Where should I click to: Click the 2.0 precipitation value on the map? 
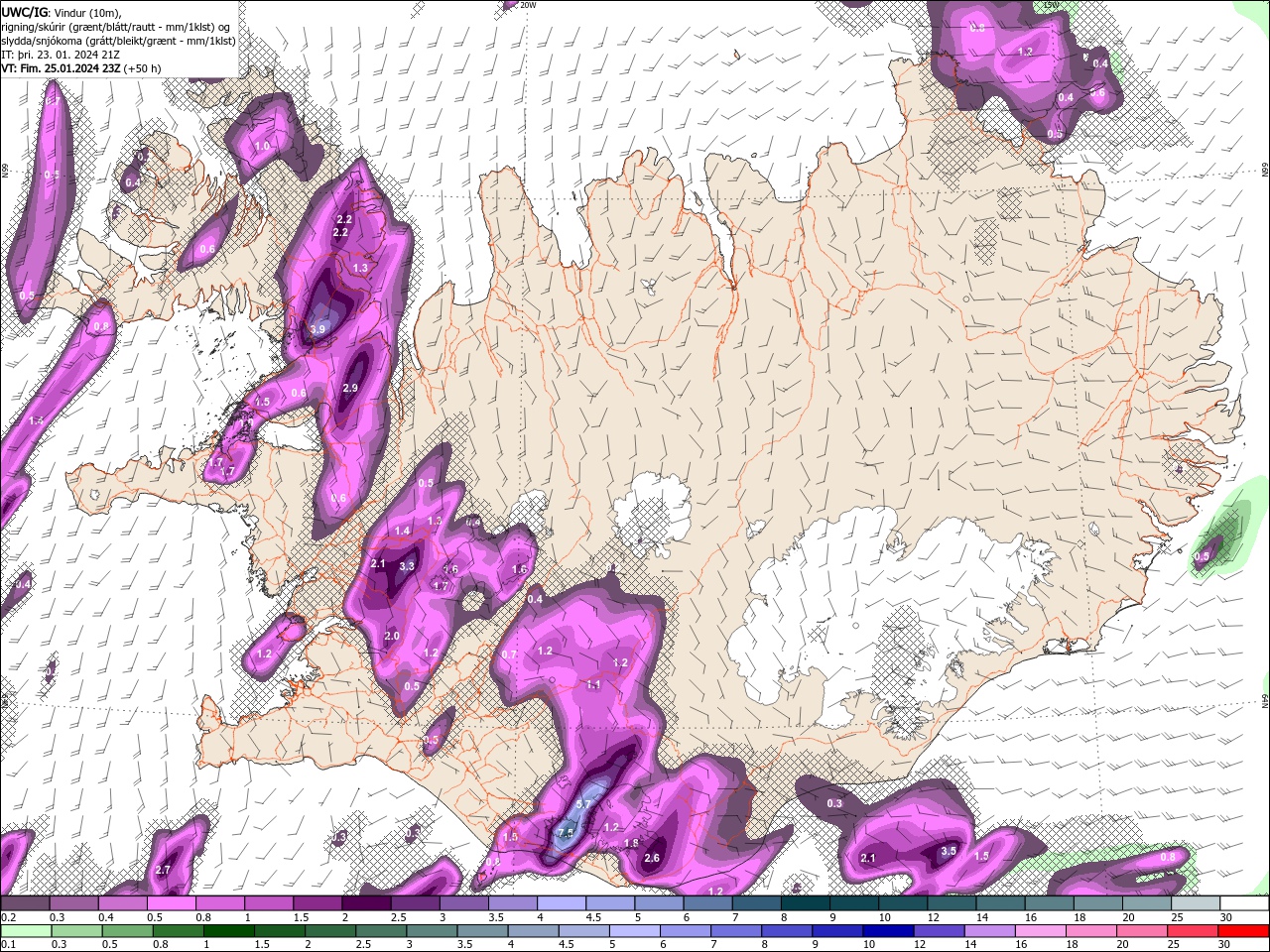[392, 636]
